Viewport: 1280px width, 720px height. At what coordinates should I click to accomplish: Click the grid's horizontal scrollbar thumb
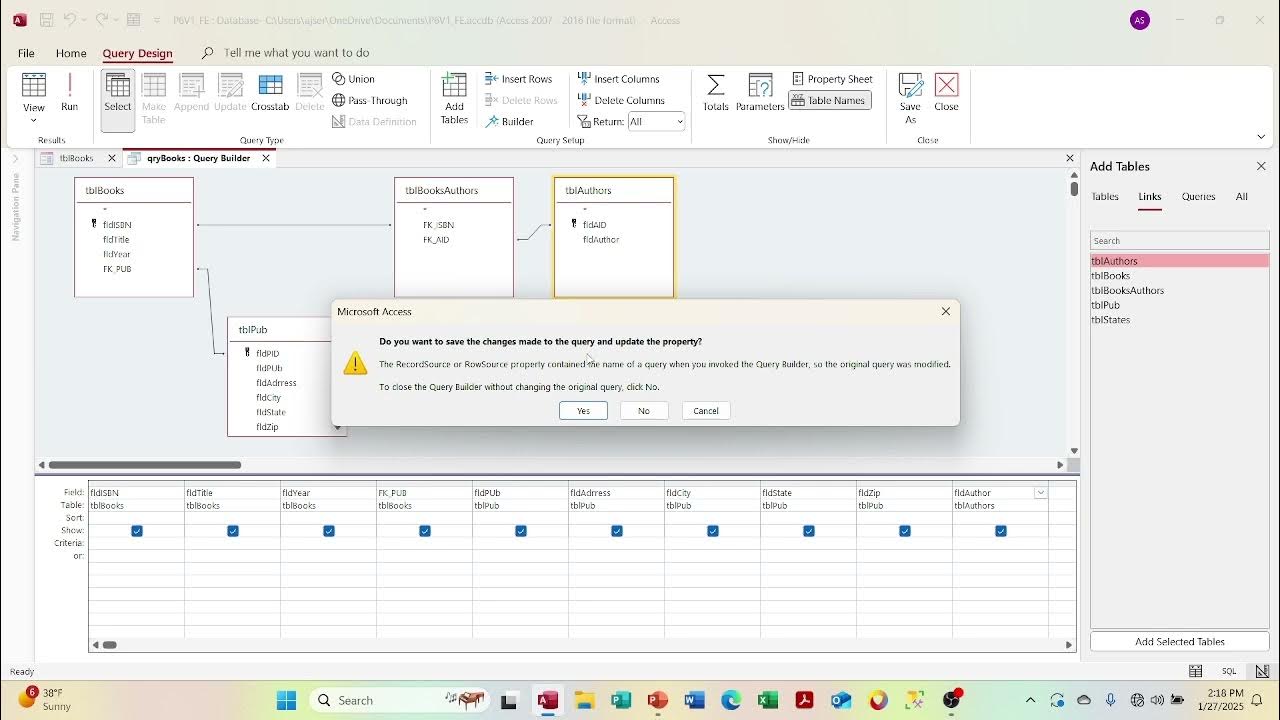110,645
